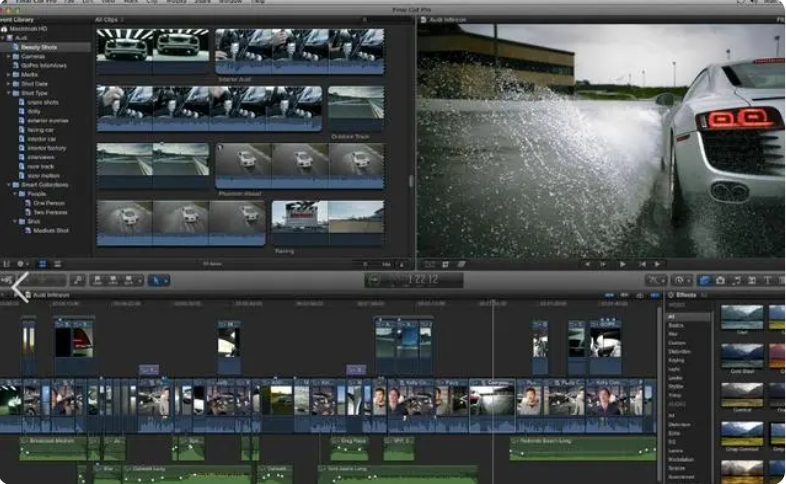Open the All Clips filter dropdown
This screenshot has width=786, height=484.
tap(109, 20)
